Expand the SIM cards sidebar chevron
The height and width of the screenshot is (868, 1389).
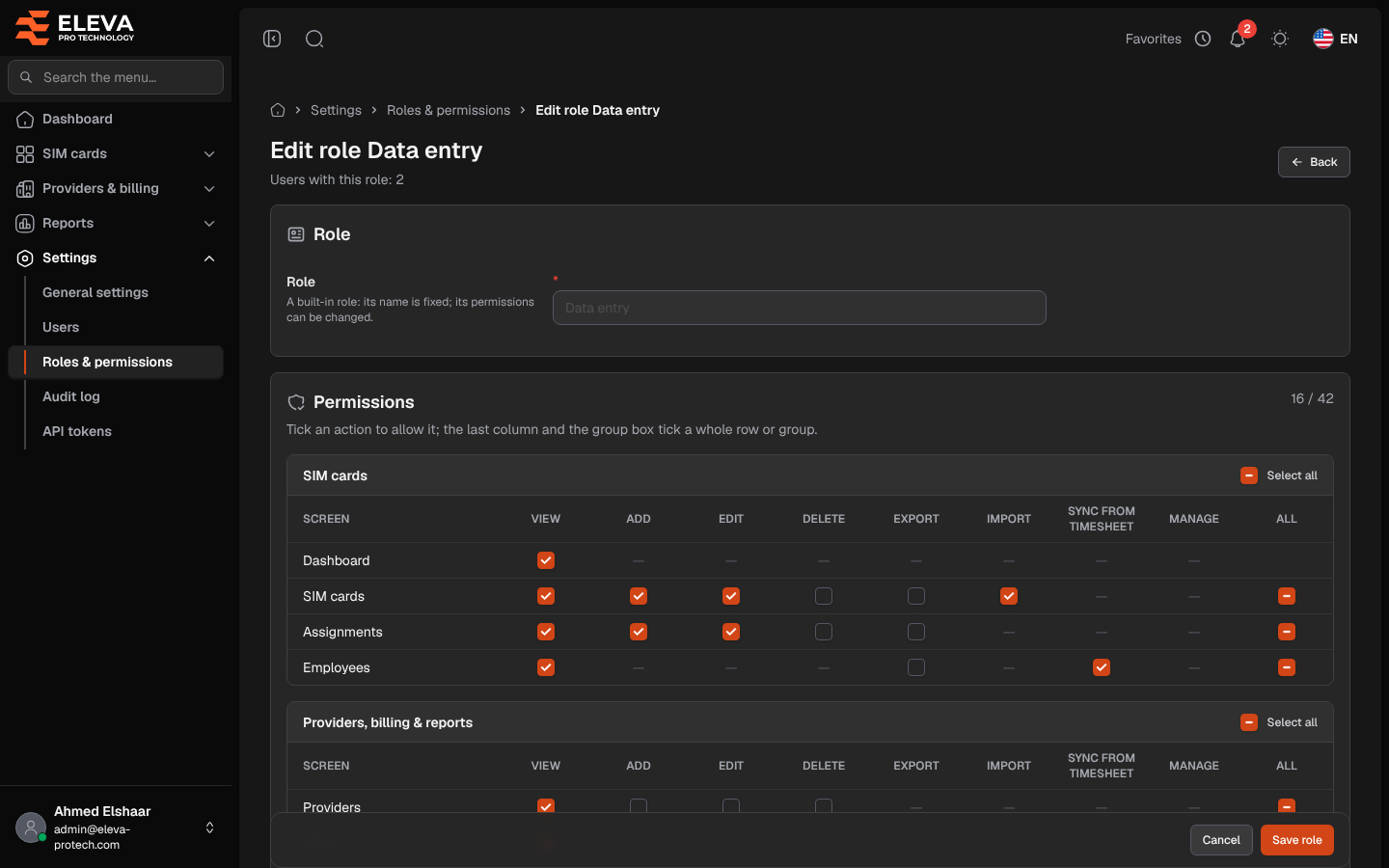click(x=209, y=153)
